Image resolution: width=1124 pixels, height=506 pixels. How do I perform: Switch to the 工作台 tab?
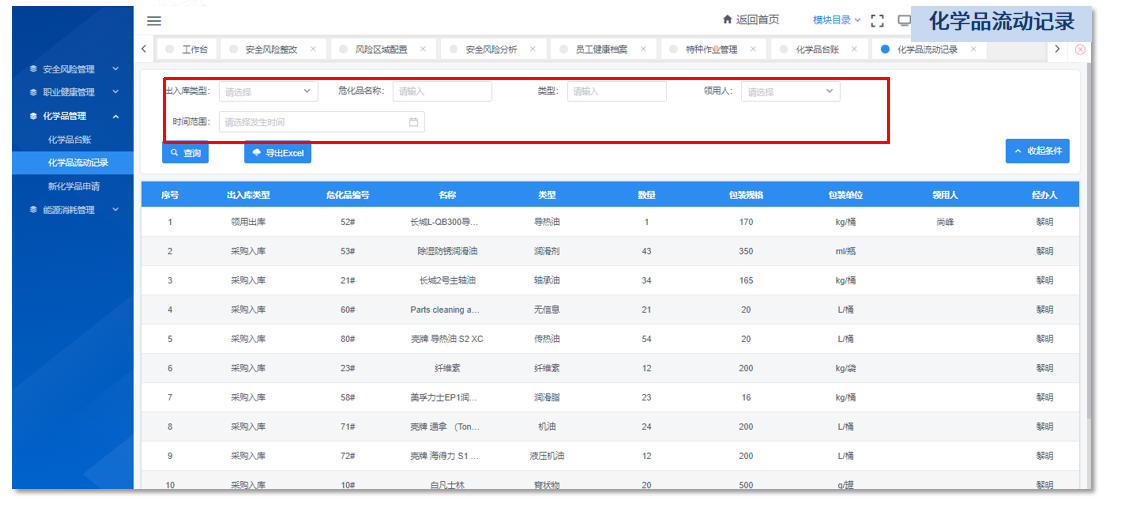195,49
